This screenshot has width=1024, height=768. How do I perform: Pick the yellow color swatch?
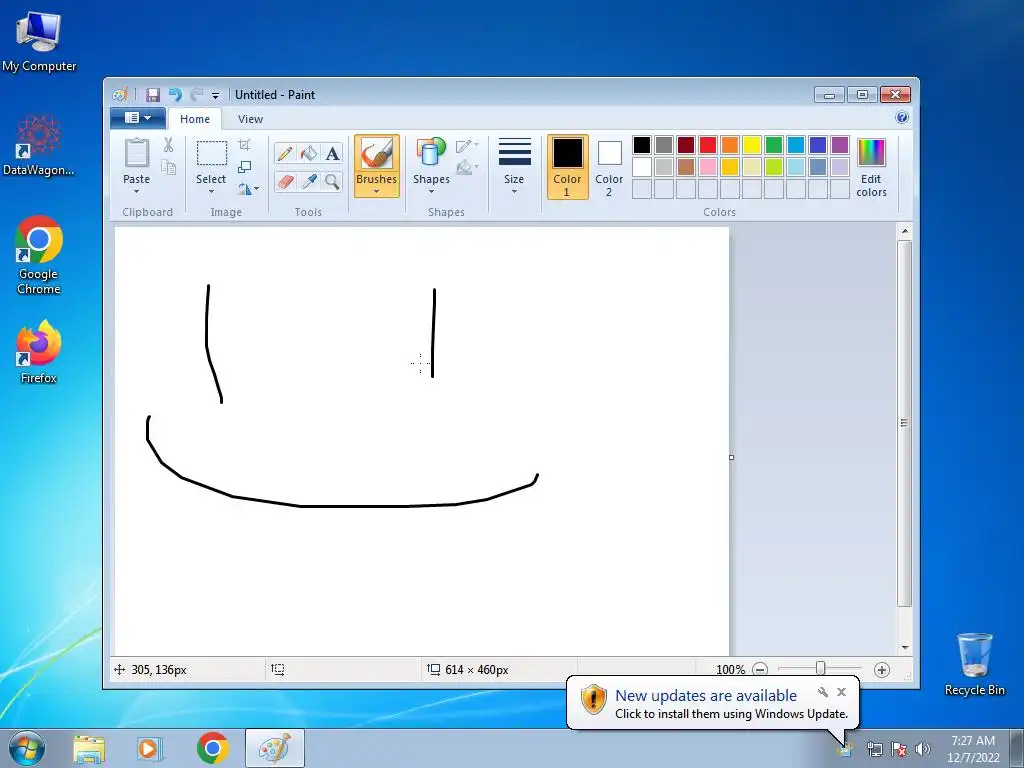[x=752, y=145]
